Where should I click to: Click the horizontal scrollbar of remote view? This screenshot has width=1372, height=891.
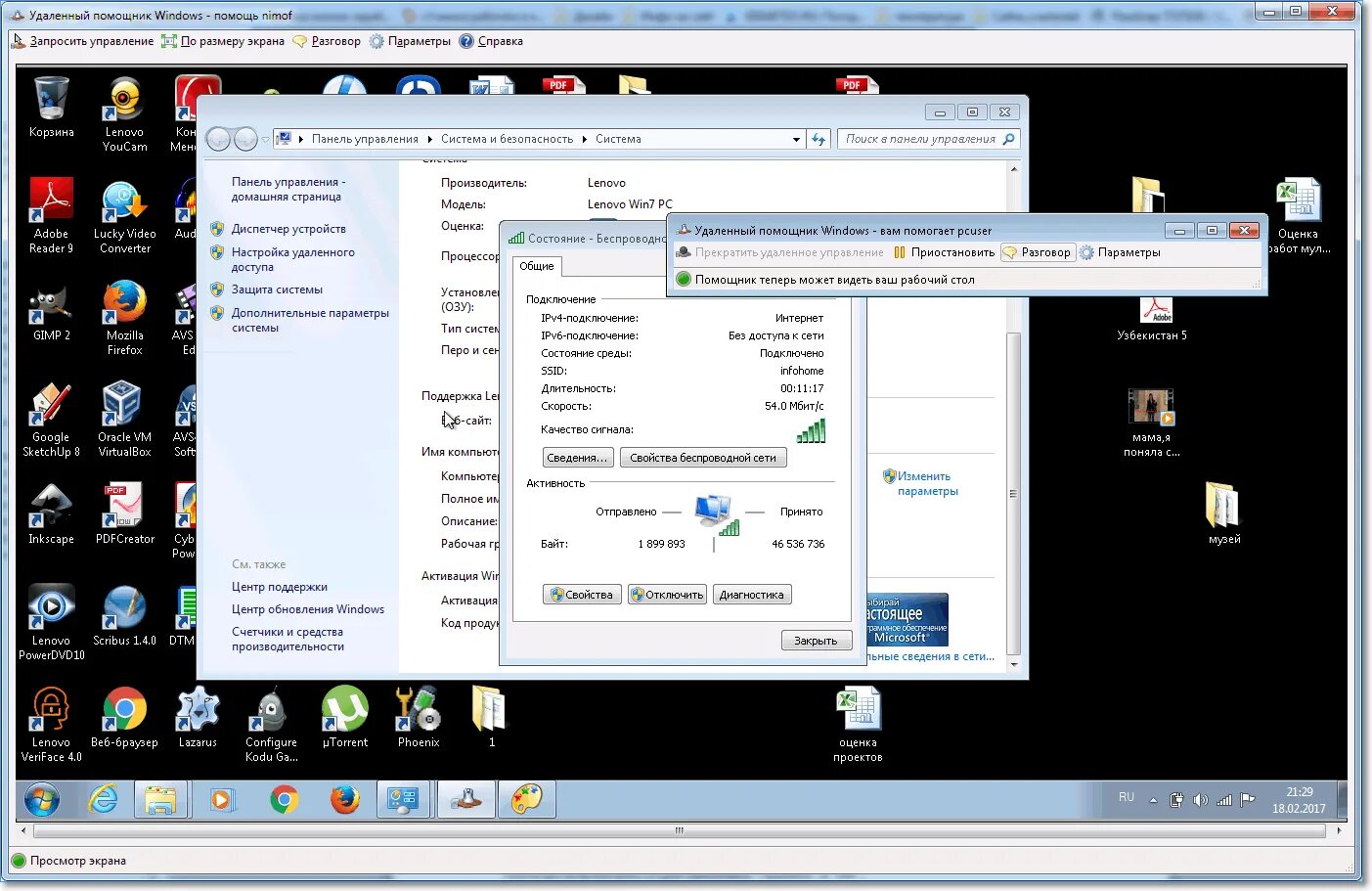679,830
